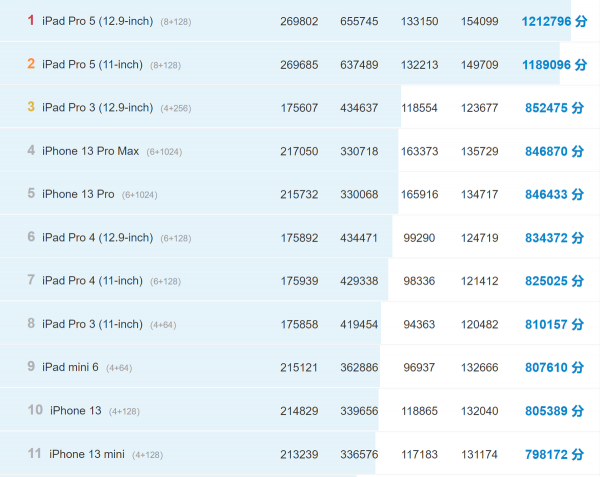Click the value 269685
This screenshot has height=477, width=600.
coord(299,65)
